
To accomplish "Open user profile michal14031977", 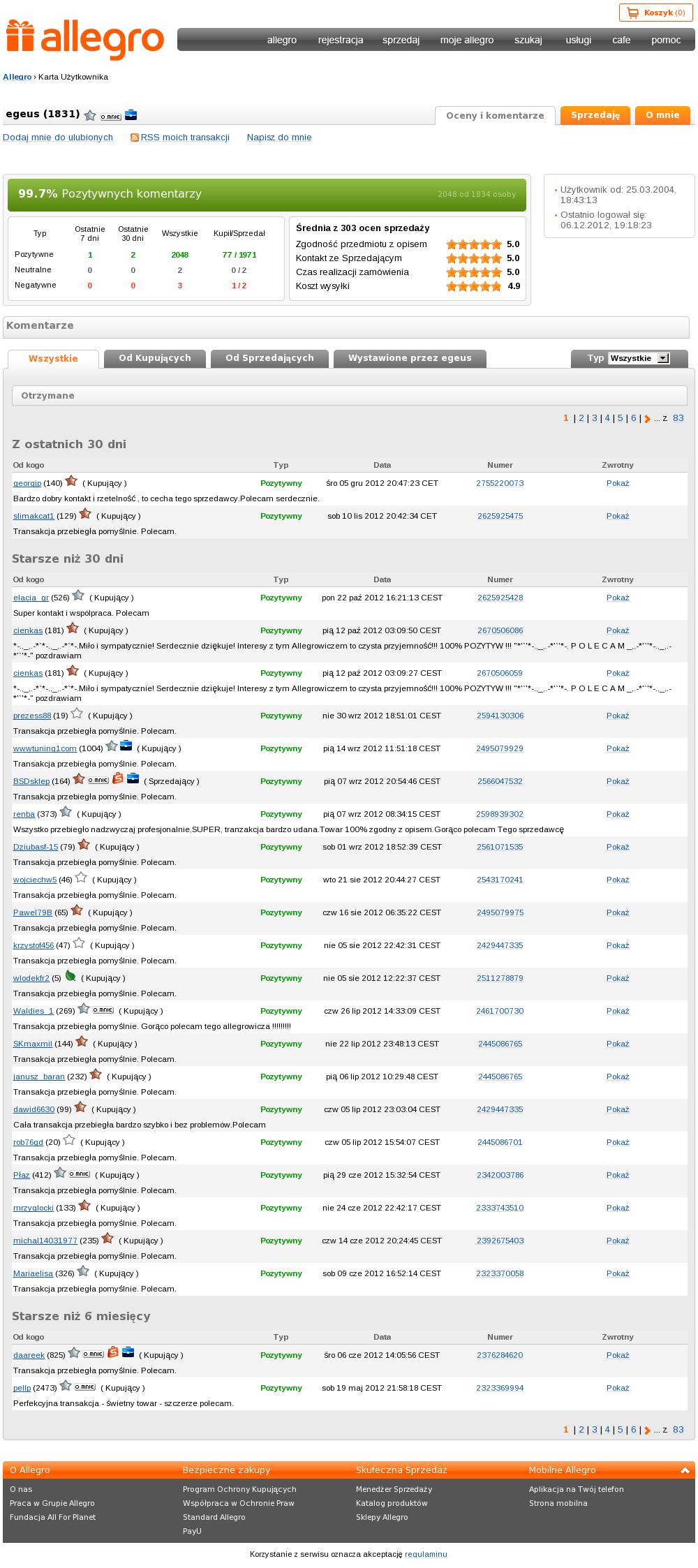I will coord(45,1241).
